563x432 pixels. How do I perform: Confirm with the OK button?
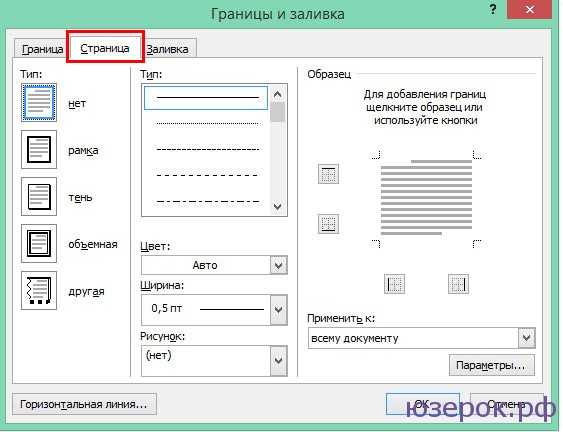423,404
